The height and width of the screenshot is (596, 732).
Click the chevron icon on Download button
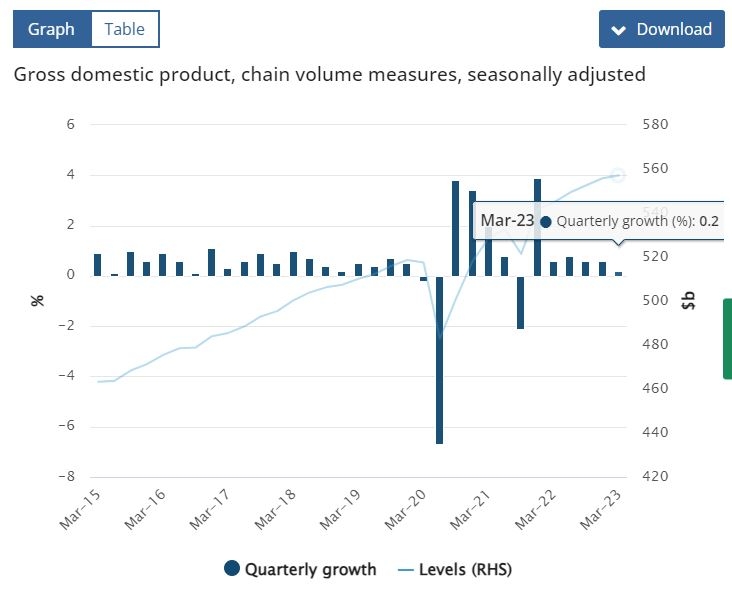[x=619, y=30]
